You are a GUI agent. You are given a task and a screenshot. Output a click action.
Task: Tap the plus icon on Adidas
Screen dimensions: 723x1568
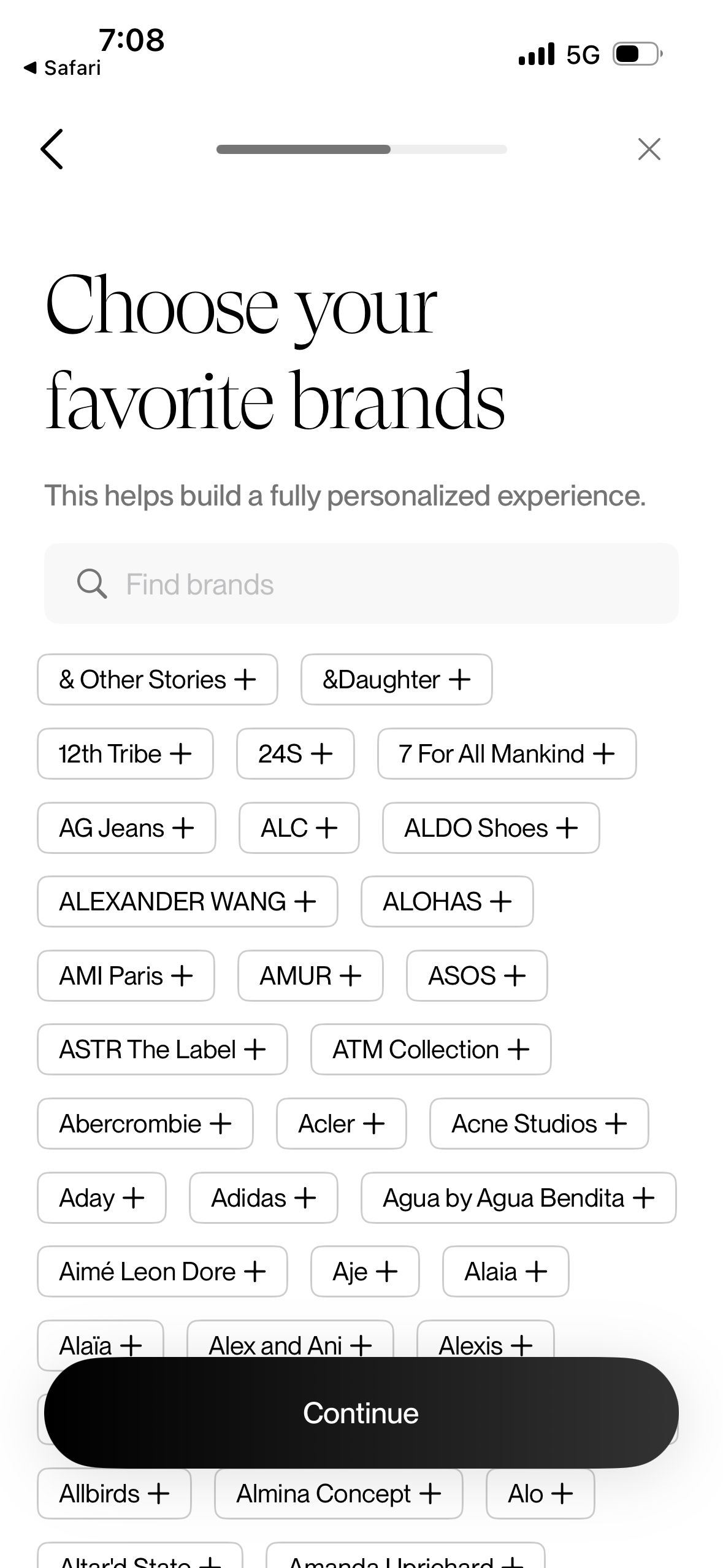click(305, 1197)
